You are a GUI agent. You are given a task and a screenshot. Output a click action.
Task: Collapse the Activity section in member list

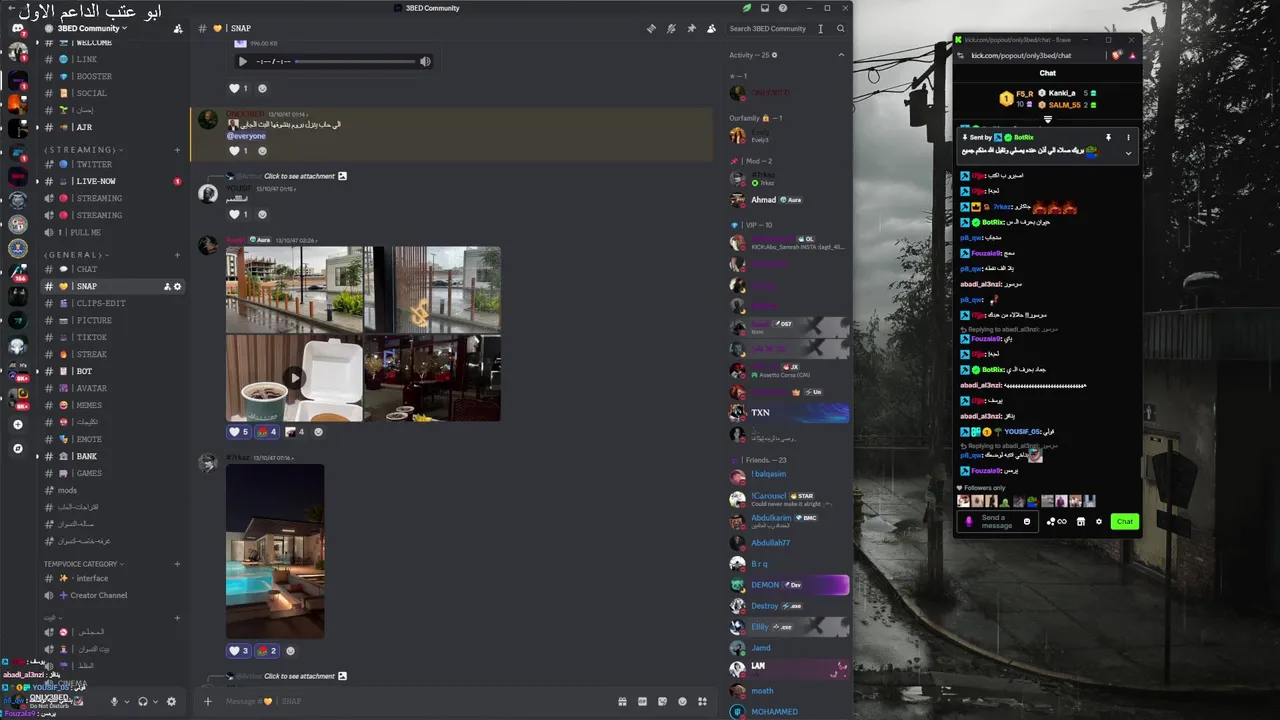pos(841,55)
